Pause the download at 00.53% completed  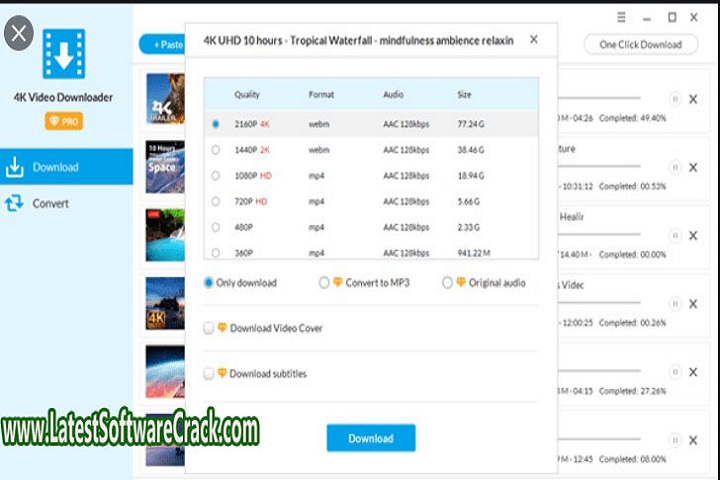pyautogui.click(x=675, y=167)
